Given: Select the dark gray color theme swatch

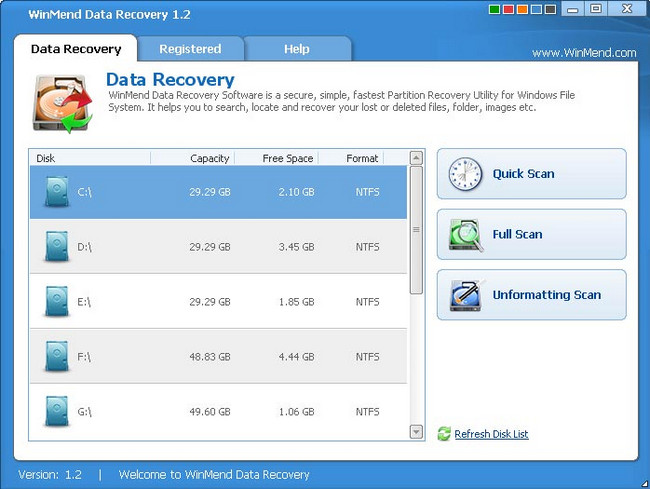Looking at the screenshot, I should pyautogui.click(x=551, y=9).
